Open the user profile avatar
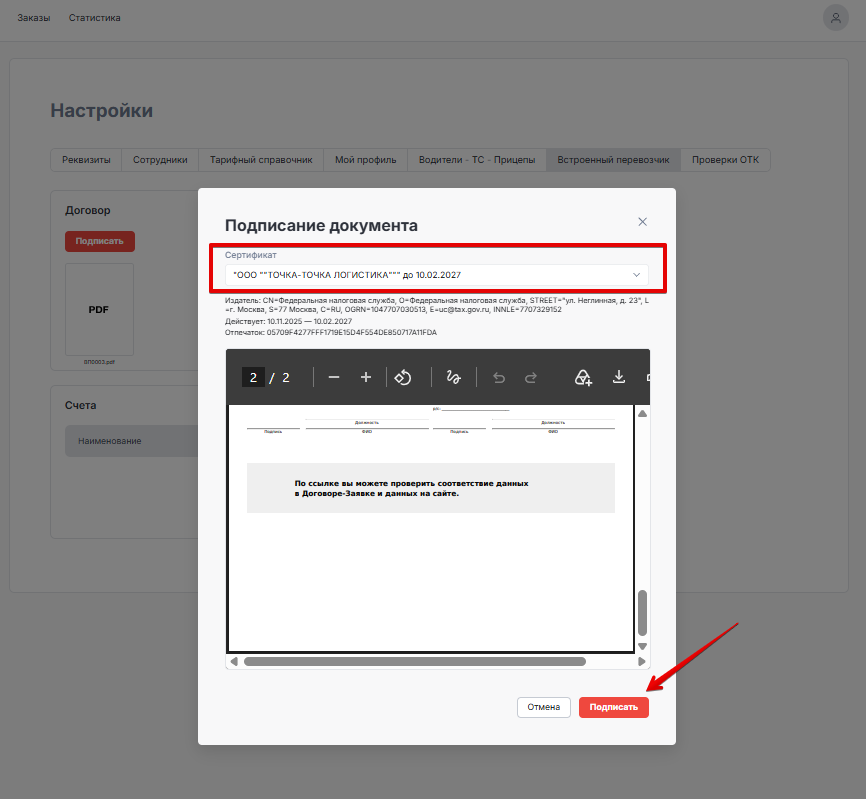The height and width of the screenshot is (799, 866). click(x=836, y=18)
